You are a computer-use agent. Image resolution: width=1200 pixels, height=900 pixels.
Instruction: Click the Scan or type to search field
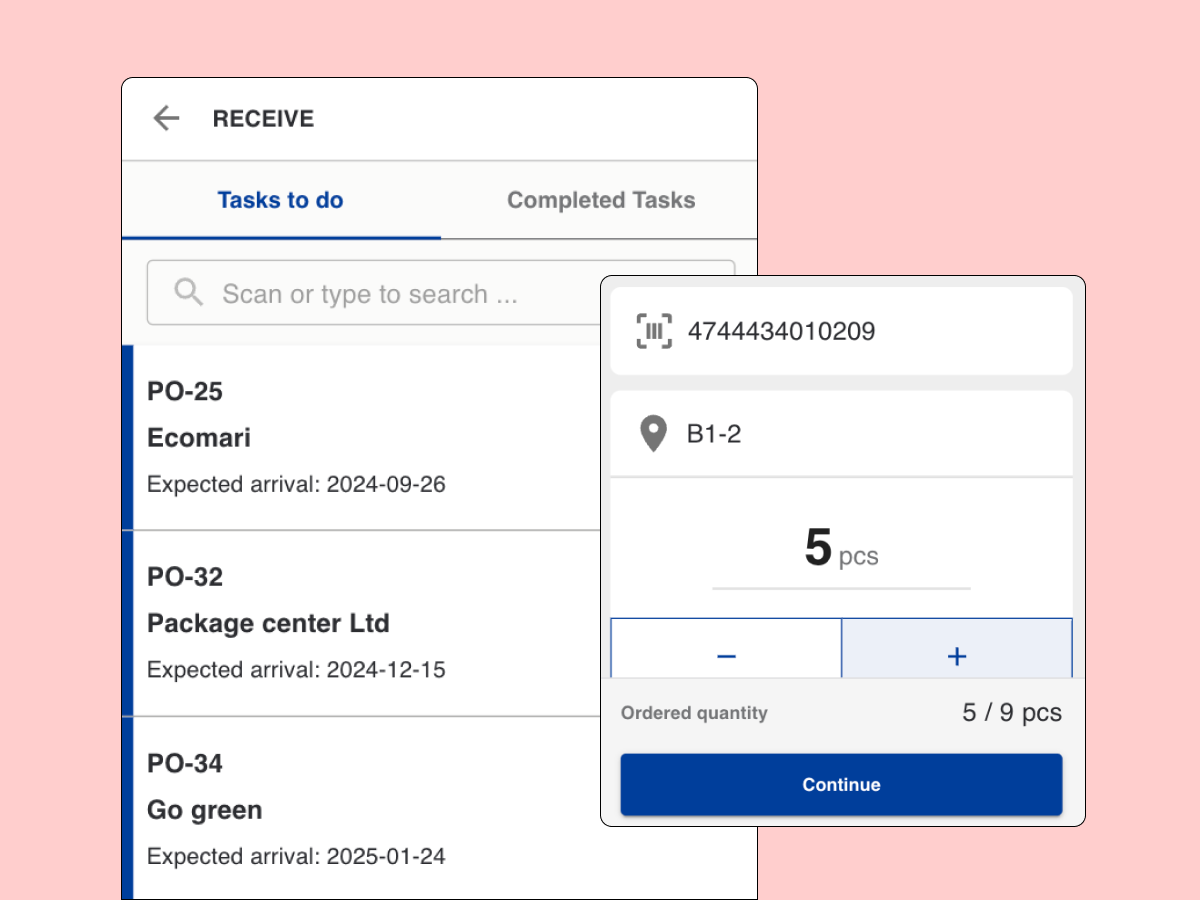[x=420, y=292]
